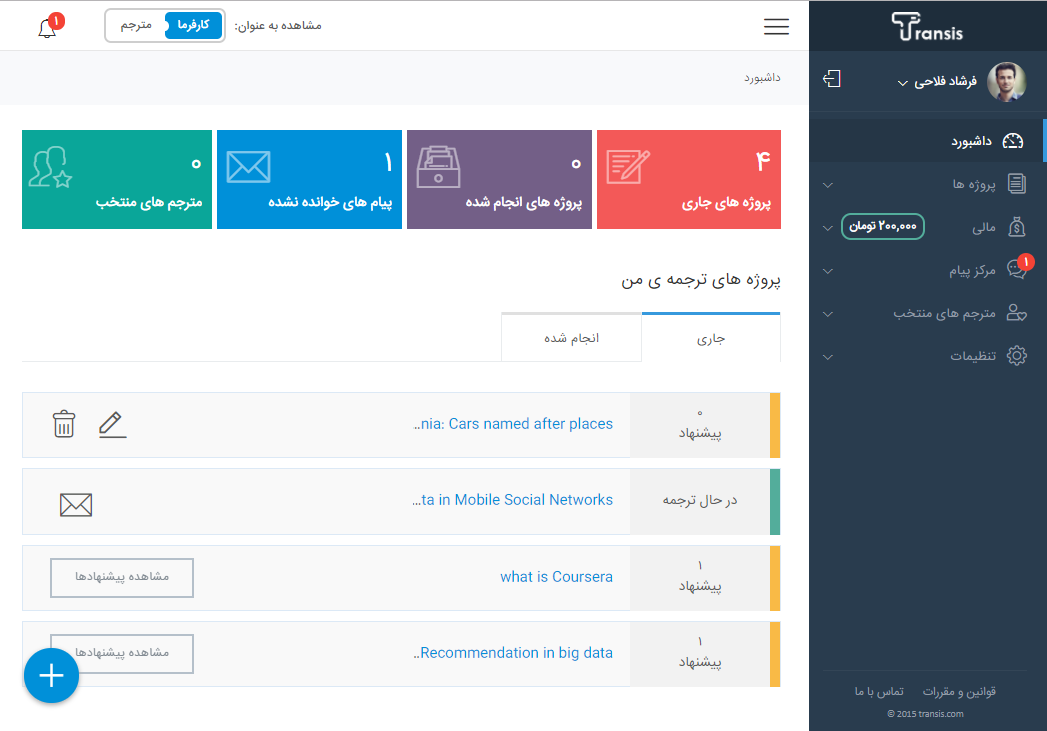This screenshot has height=731, width=1047.
Task: Select the انجام شده tab
Action: pos(572,338)
